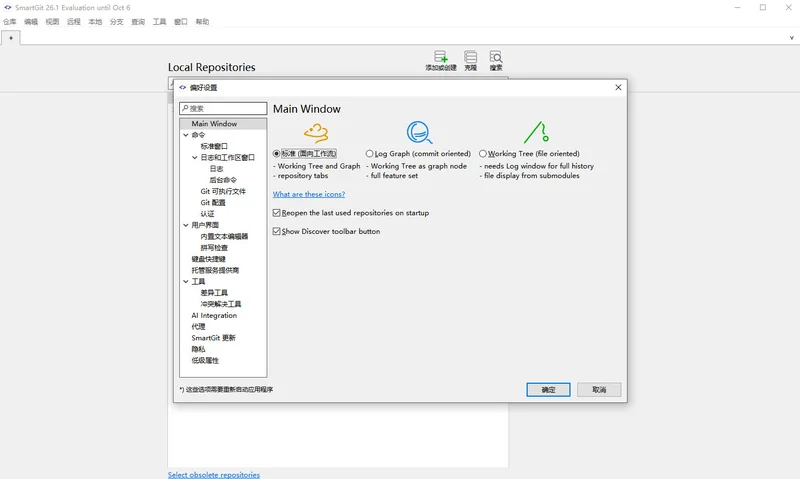Select 键盘快捷键 tree item
The image size is (800, 479).
click(x=208, y=259)
